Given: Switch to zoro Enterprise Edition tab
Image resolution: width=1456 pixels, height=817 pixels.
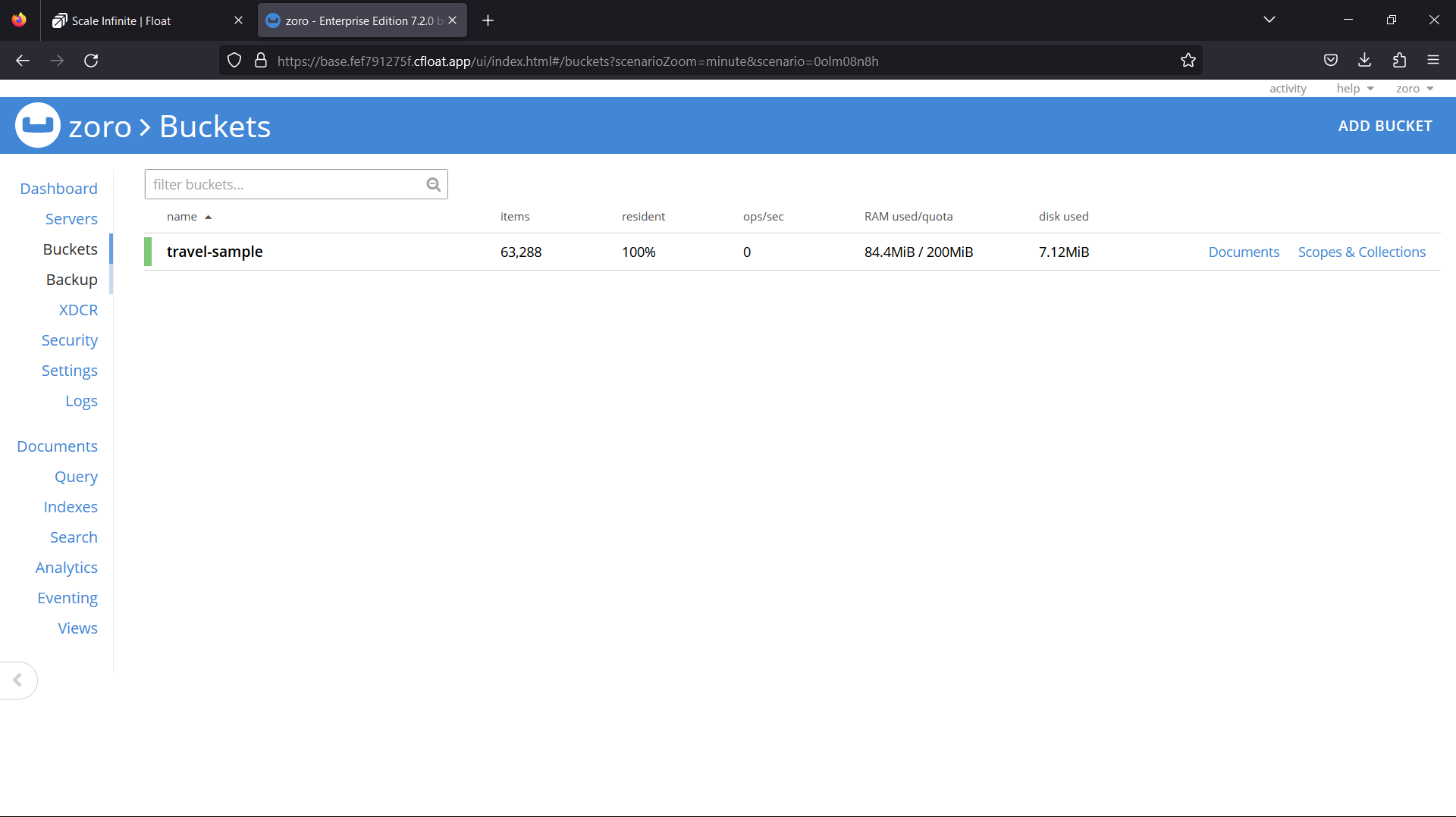Looking at the screenshot, I should [x=362, y=20].
